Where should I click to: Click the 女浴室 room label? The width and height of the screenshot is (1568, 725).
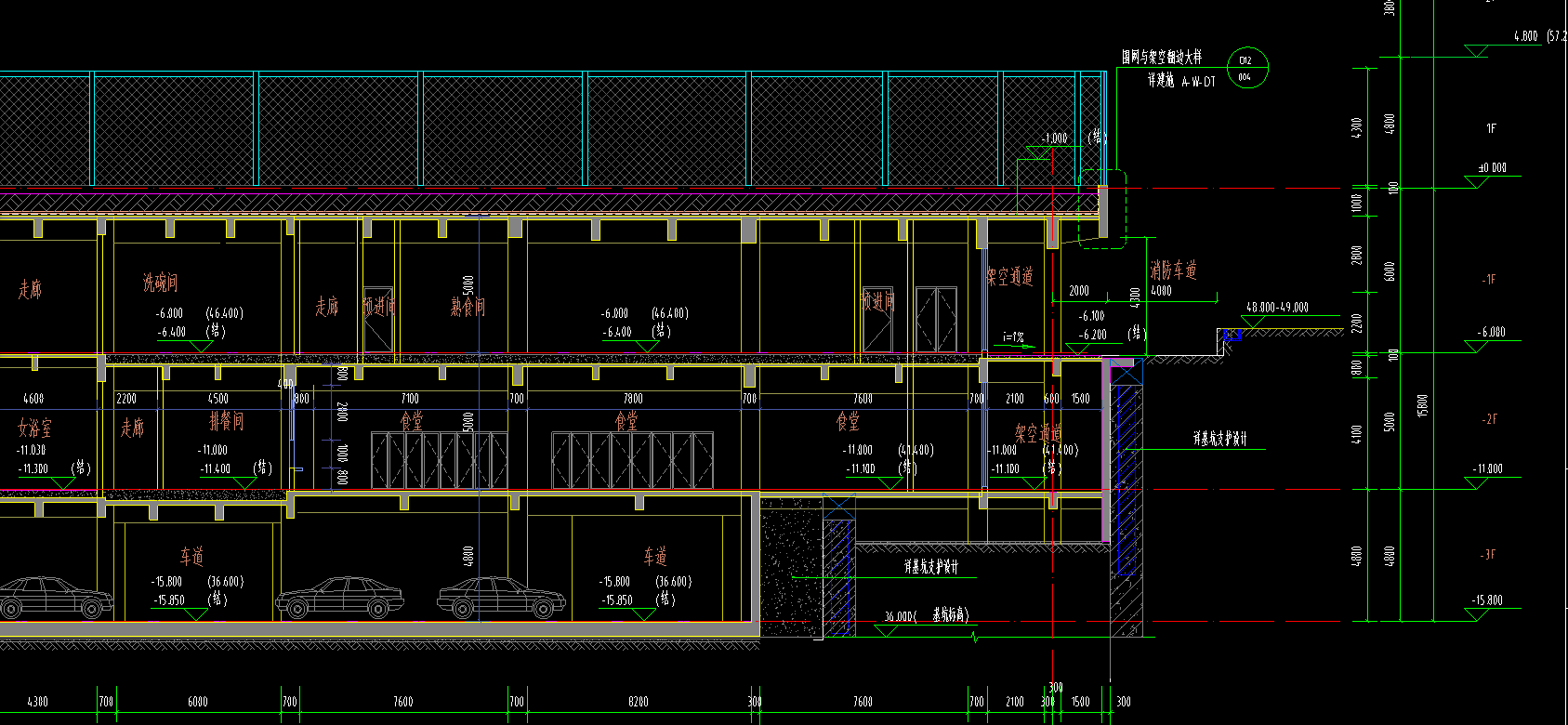[x=34, y=428]
